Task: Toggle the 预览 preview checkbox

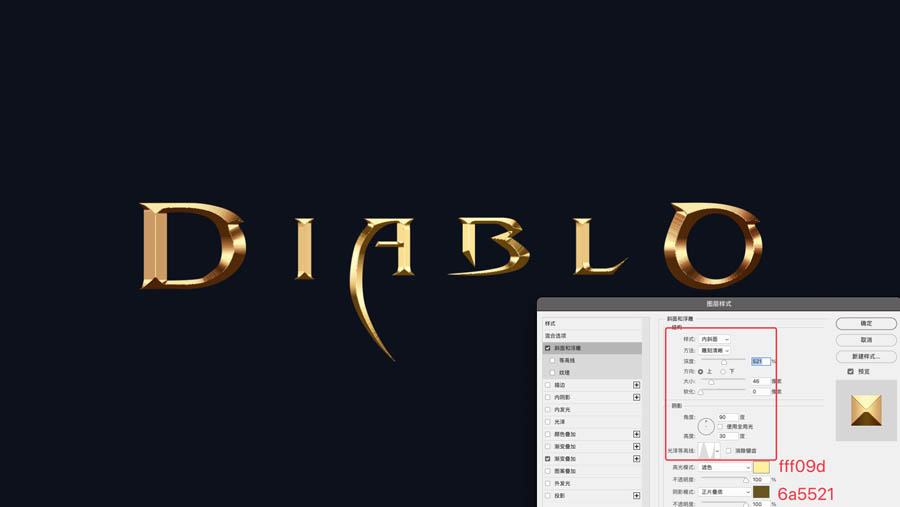Action: click(x=851, y=371)
